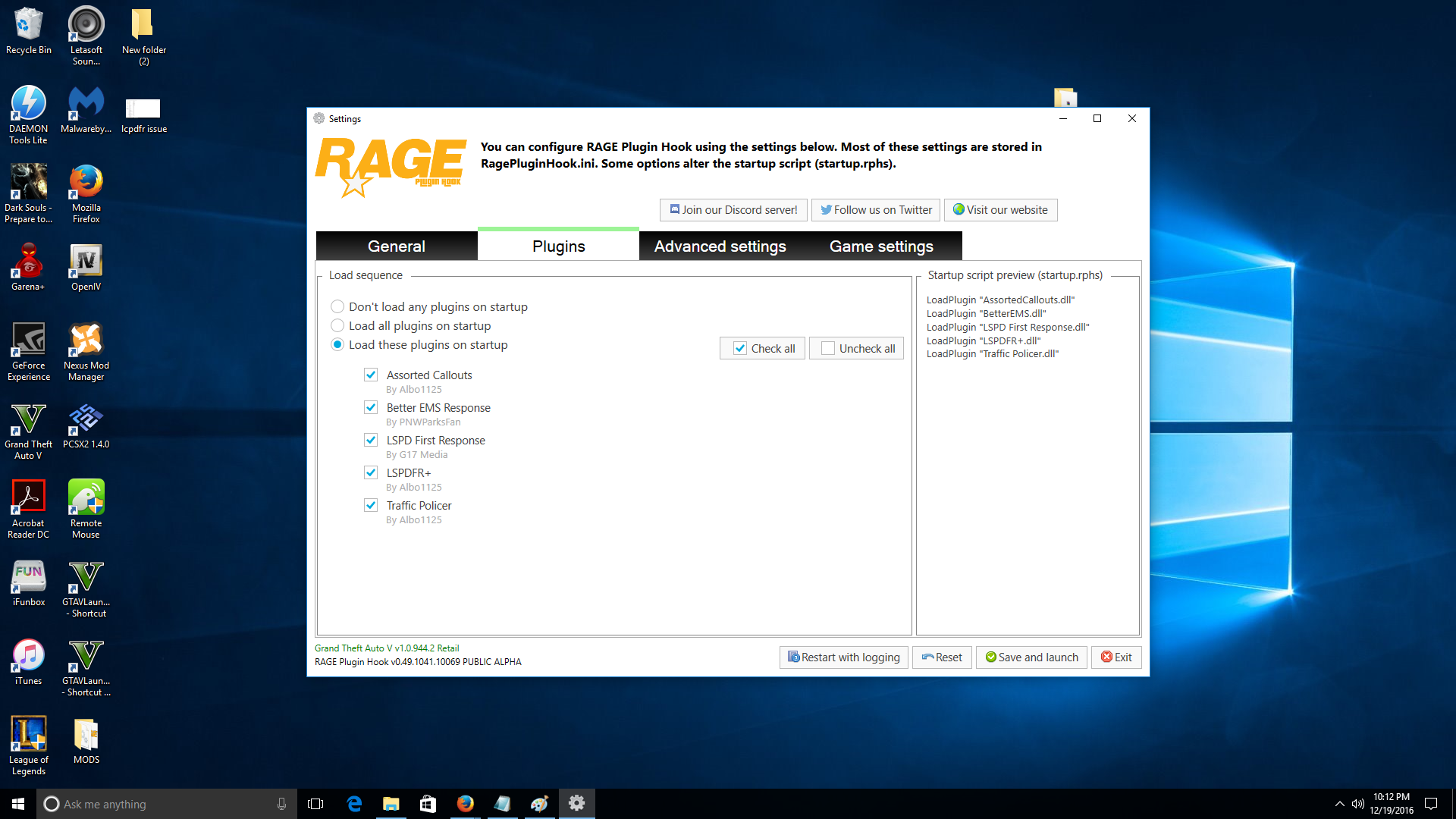The image size is (1456, 819).
Task: Open the Advanced settings tab
Action: pyautogui.click(x=720, y=246)
